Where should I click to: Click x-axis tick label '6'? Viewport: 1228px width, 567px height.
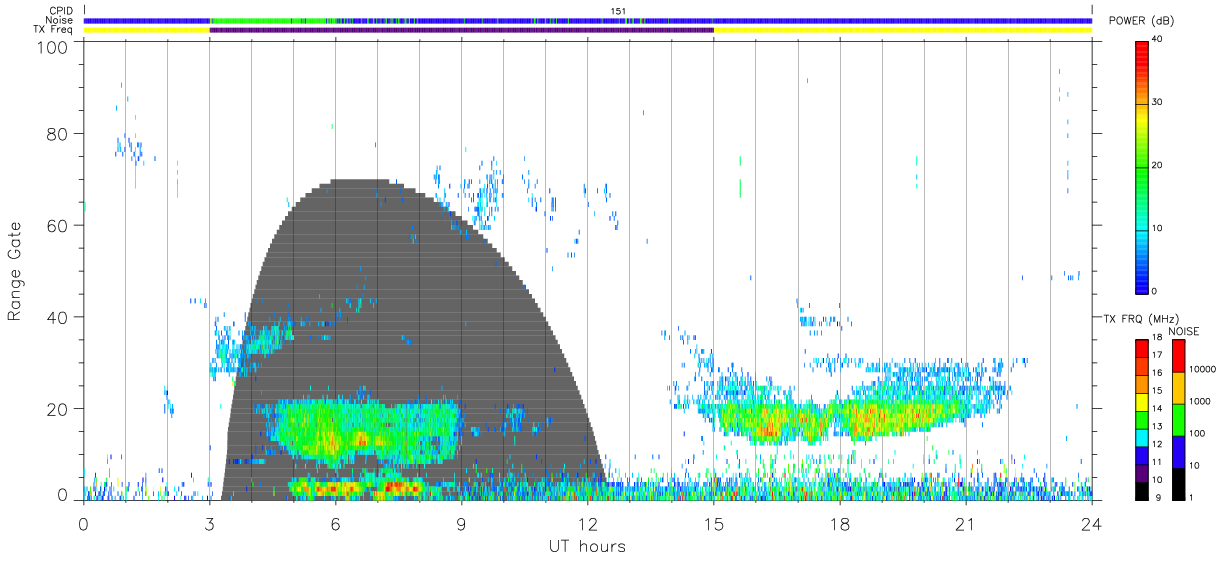pyautogui.click(x=336, y=523)
